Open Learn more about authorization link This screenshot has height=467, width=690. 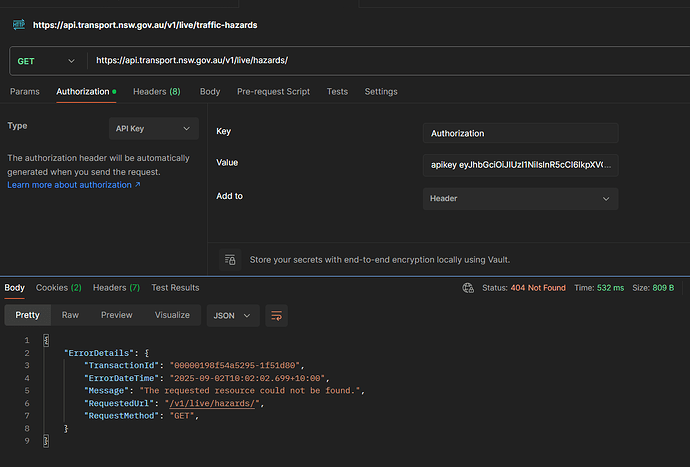click(x=73, y=185)
